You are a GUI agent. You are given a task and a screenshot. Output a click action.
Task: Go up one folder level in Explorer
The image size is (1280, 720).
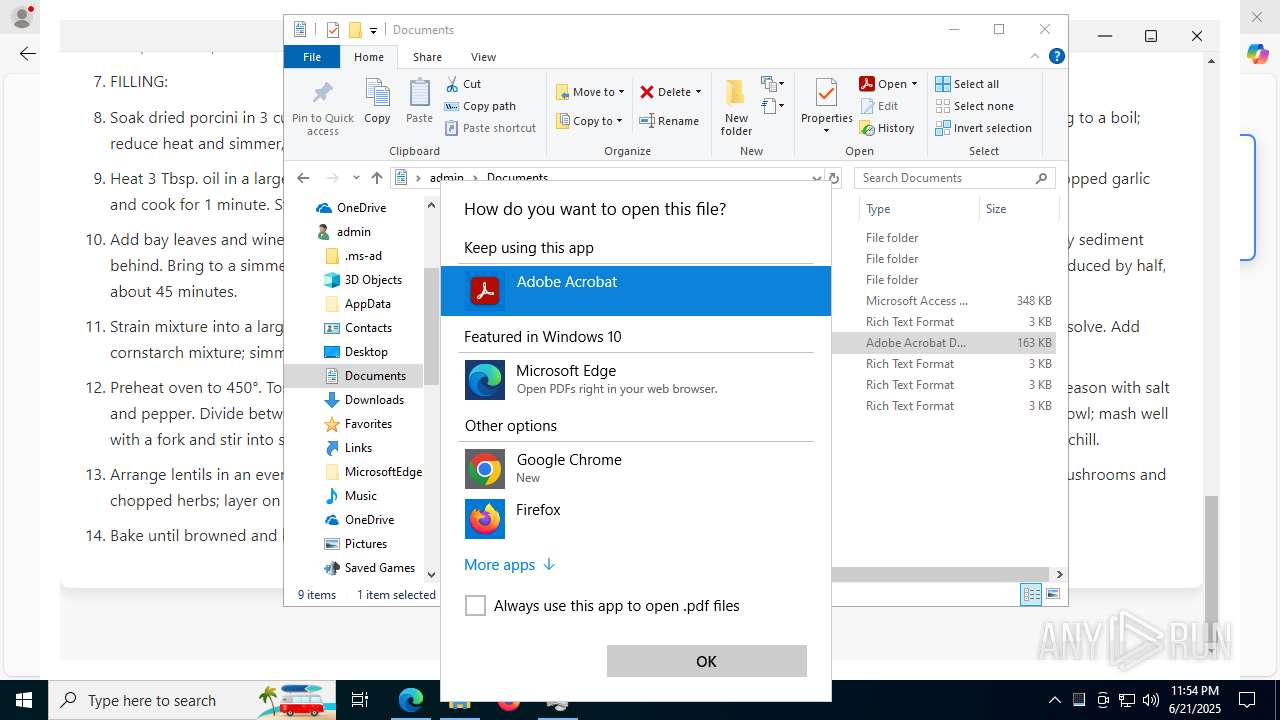376,178
